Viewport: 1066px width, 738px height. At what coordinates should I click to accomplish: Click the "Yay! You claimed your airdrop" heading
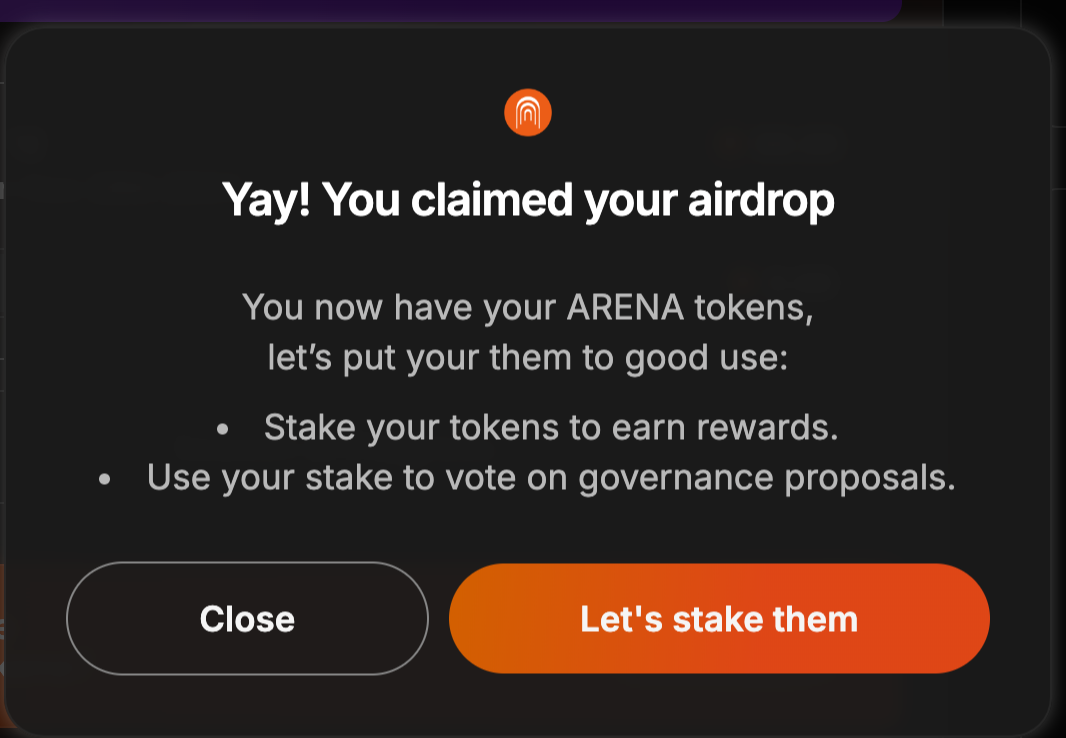click(528, 200)
